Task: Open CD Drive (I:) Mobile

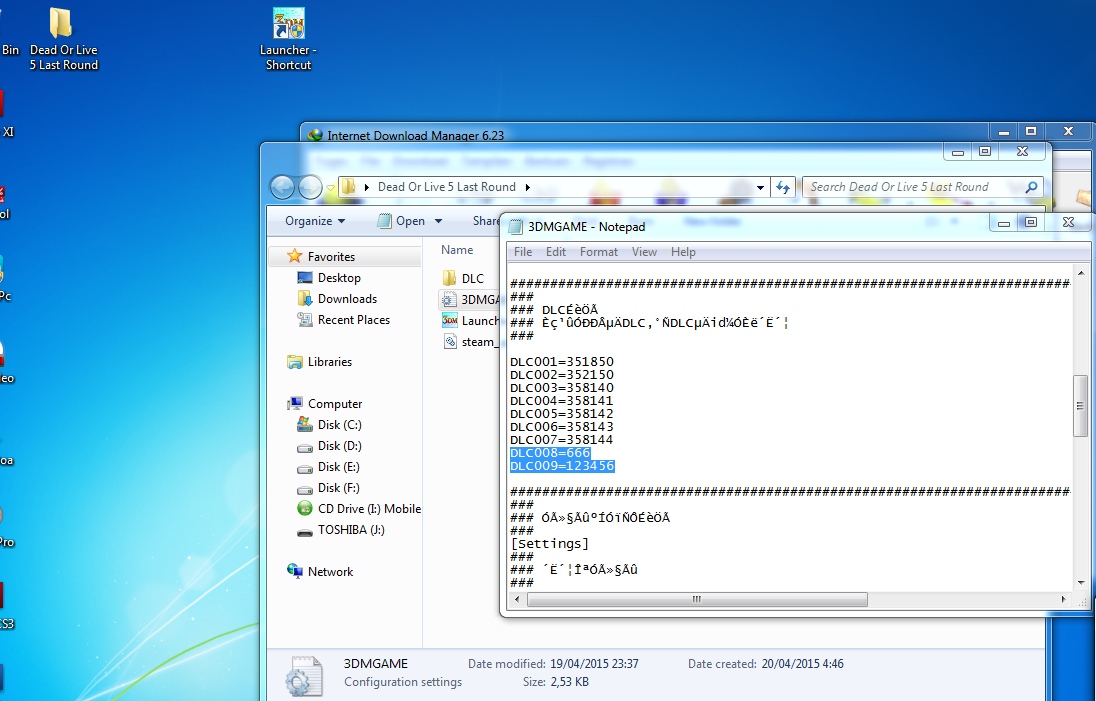Action: pyautogui.click(x=368, y=509)
